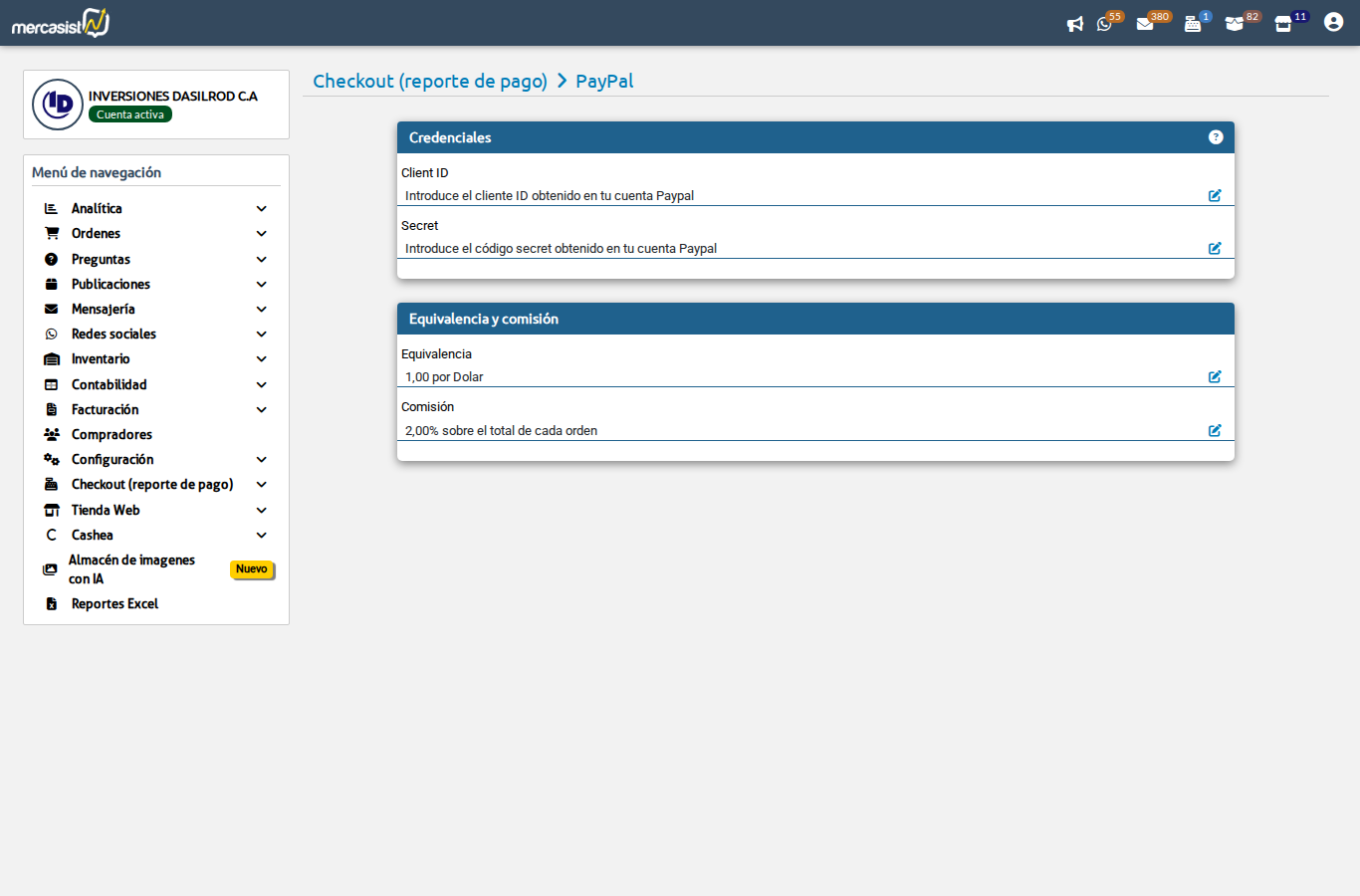
Task: Expand the Analítica menu section
Action: point(261,208)
